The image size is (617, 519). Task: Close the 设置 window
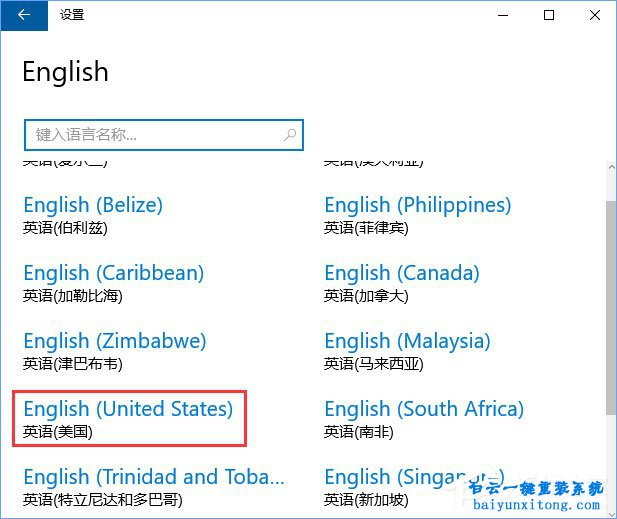click(594, 15)
